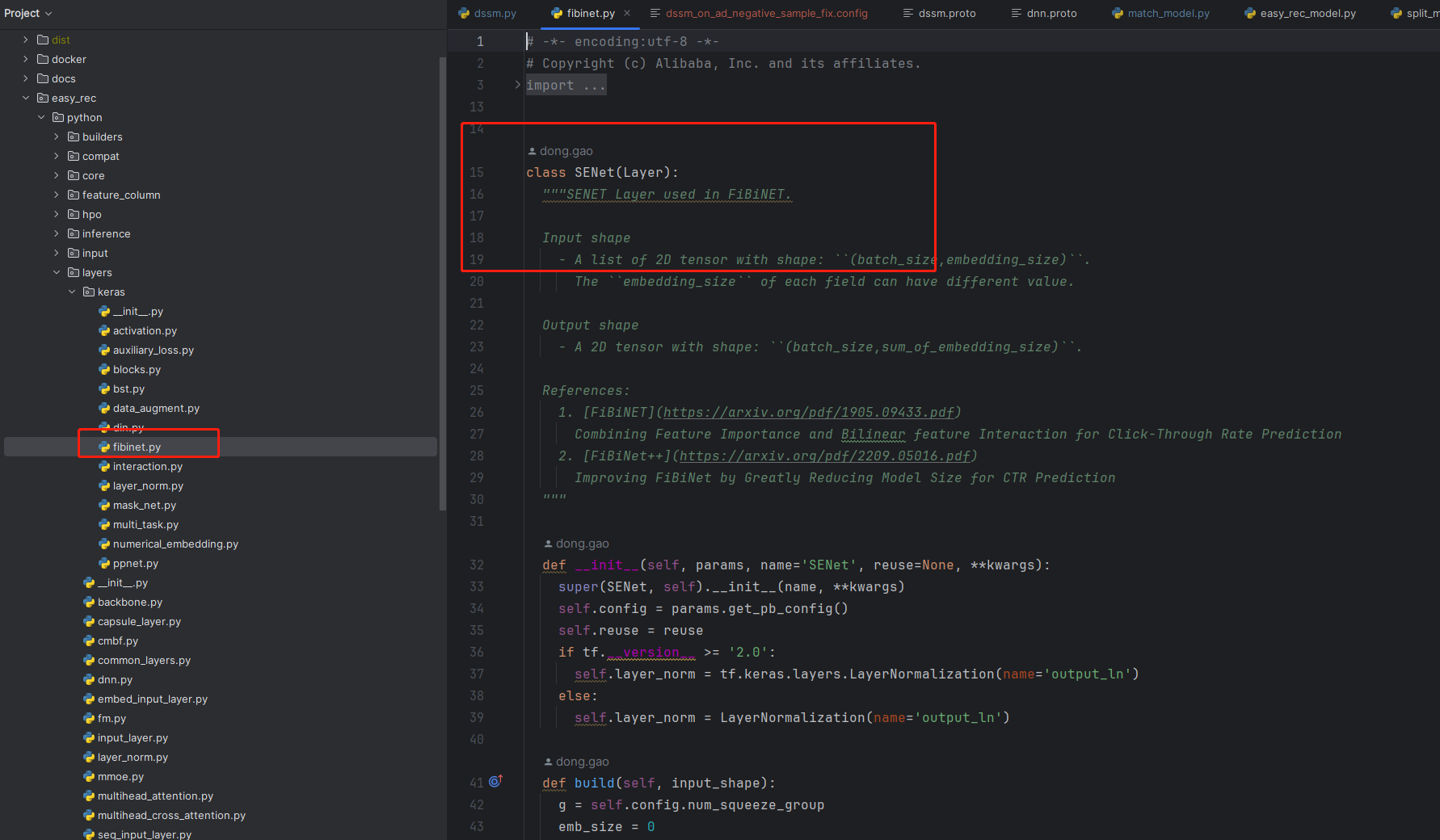Click the common_layers.py file icon
Image resolution: width=1440 pixels, height=840 pixels.
point(89,660)
